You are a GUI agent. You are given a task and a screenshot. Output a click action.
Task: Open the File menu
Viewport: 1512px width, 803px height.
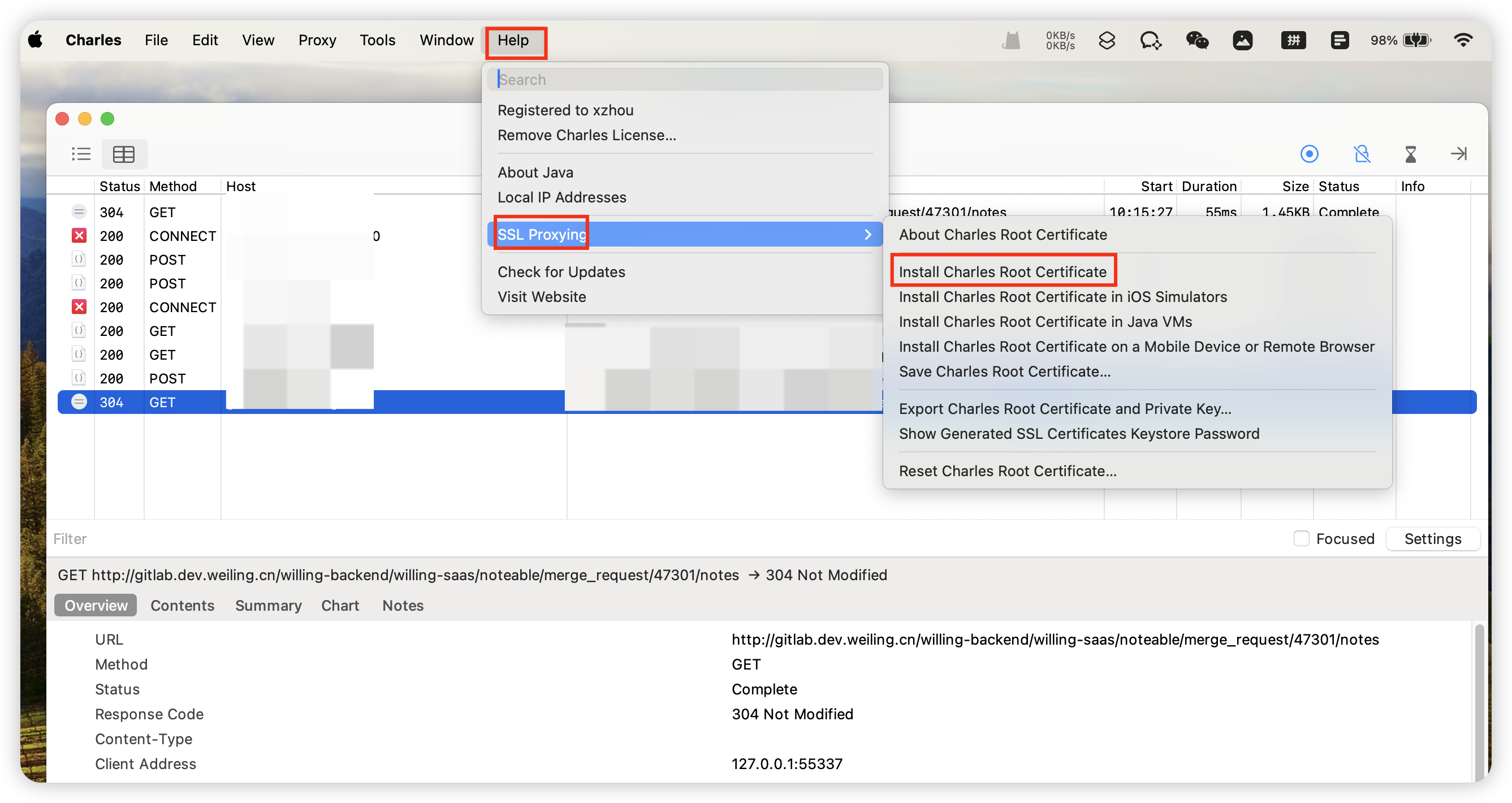point(156,40)
